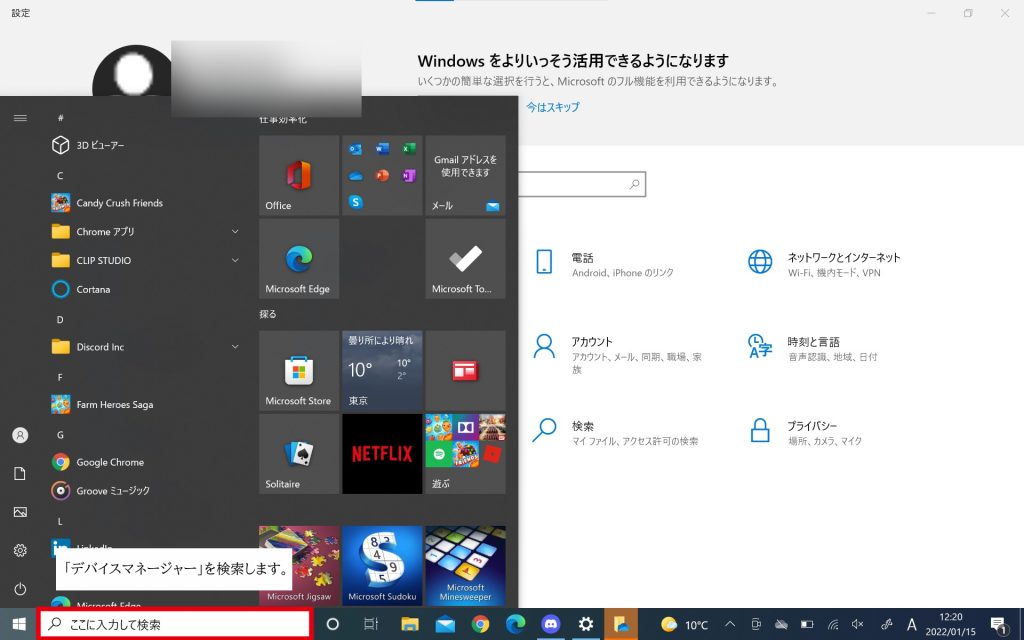Click the Power icon in Start sidebar
The width and height of the screenshot is (1024, 640).
pyautogui.click(x=20, y=589)
